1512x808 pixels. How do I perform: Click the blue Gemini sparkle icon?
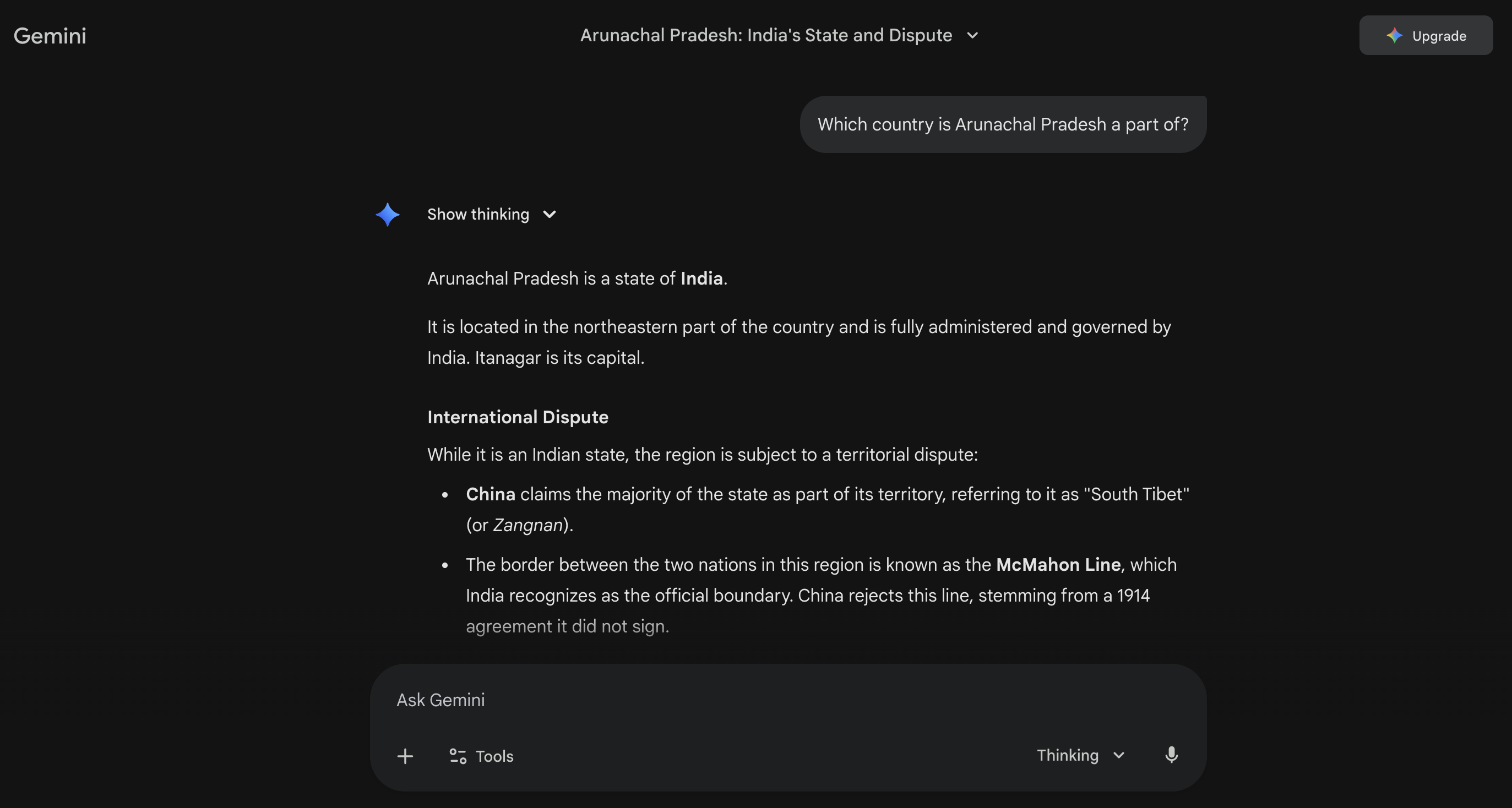click(x=388, y=215)
